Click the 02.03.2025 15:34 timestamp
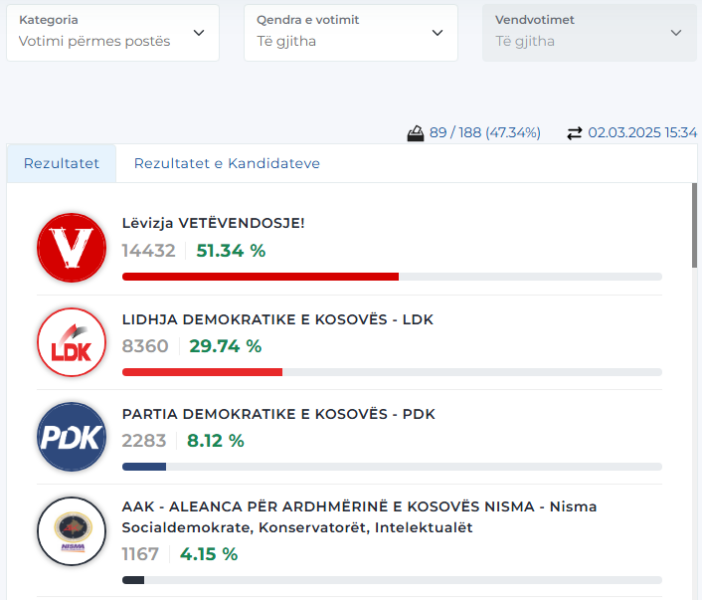The height and width of the screenshot is (600, 702). 642,133
